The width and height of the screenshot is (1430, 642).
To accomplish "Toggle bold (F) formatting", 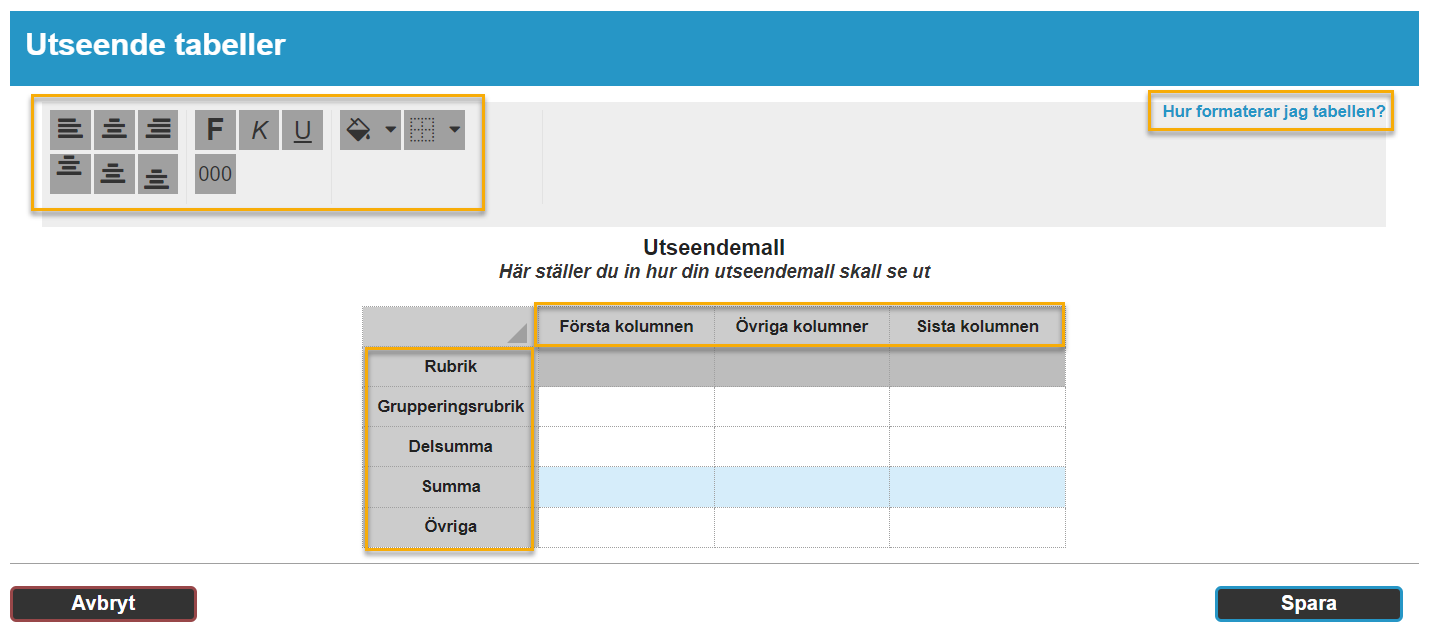I will pyautogui.click(x=215, y=130).
